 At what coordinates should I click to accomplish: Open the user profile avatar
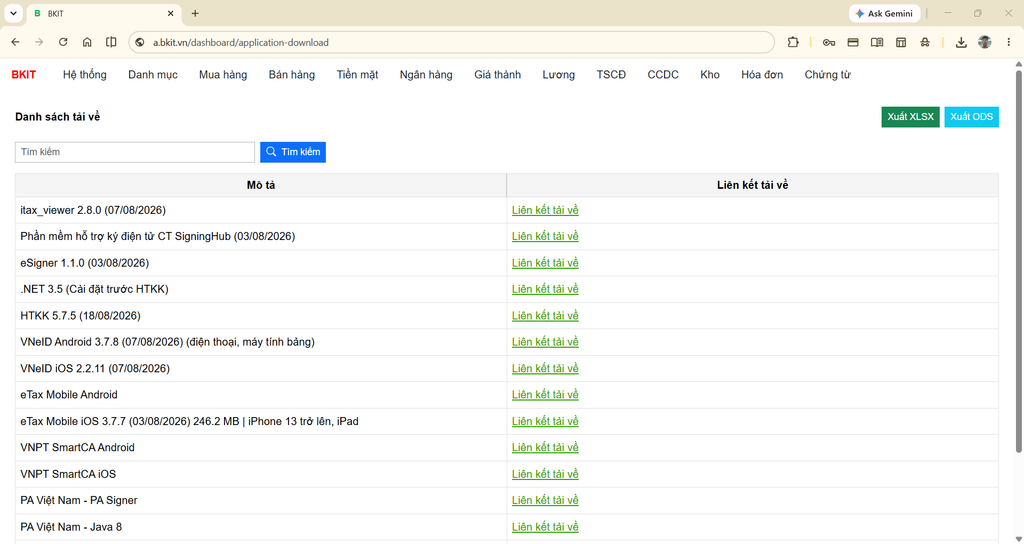tap(985, 42)
